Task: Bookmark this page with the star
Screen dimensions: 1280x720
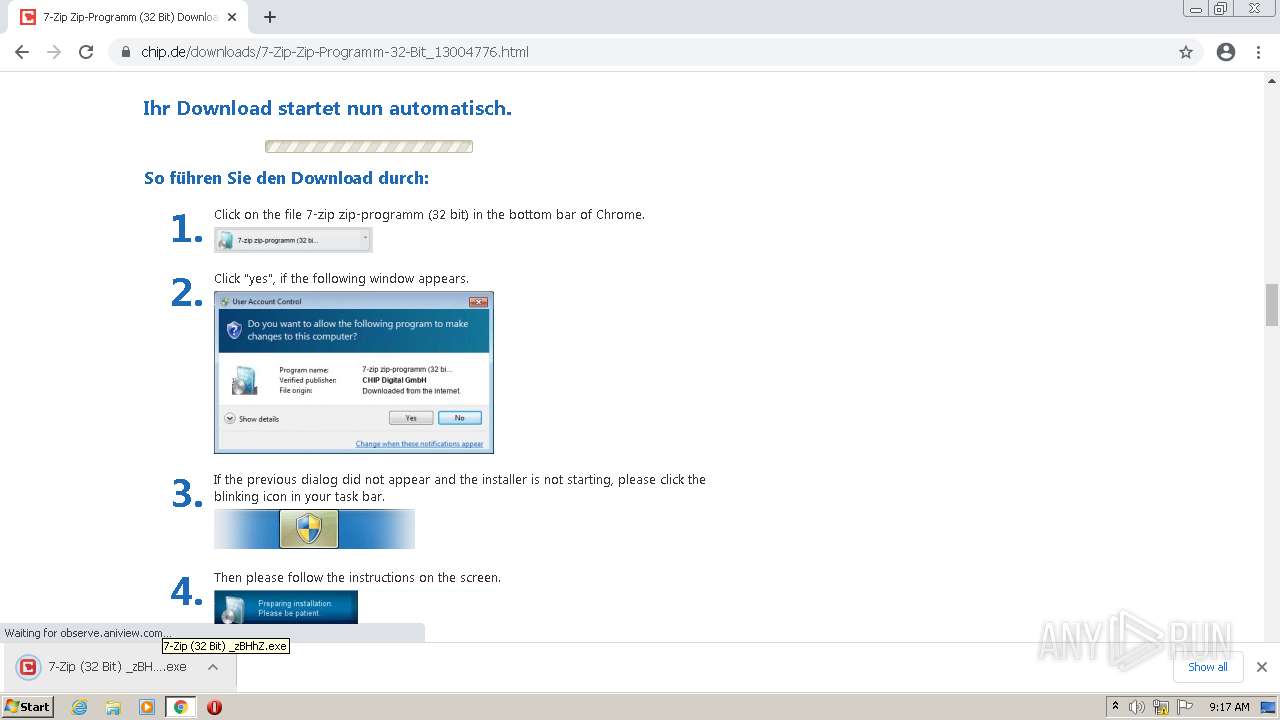Action: pos(1186,52)
